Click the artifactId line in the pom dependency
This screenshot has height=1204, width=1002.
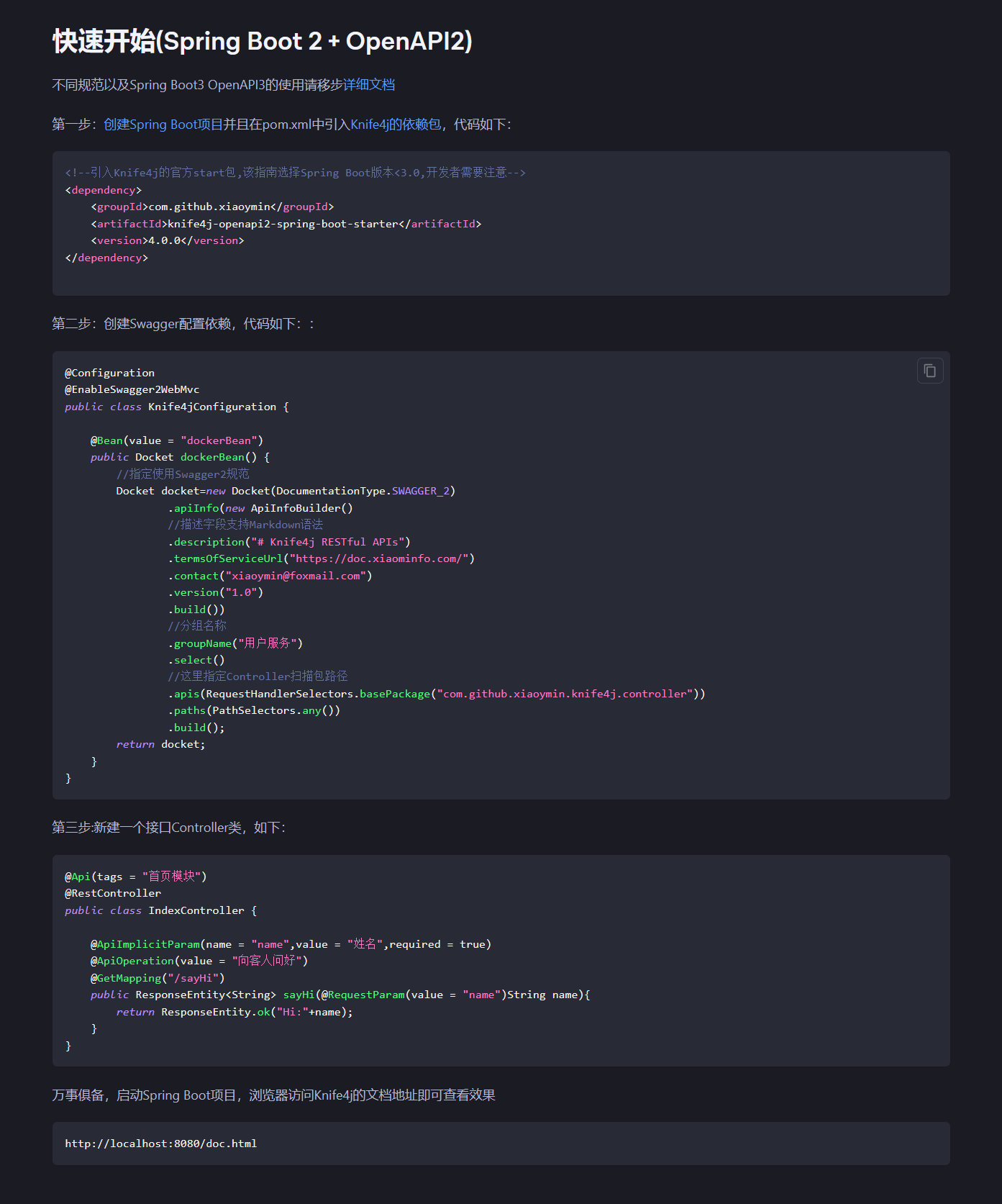tap(286, 224)
